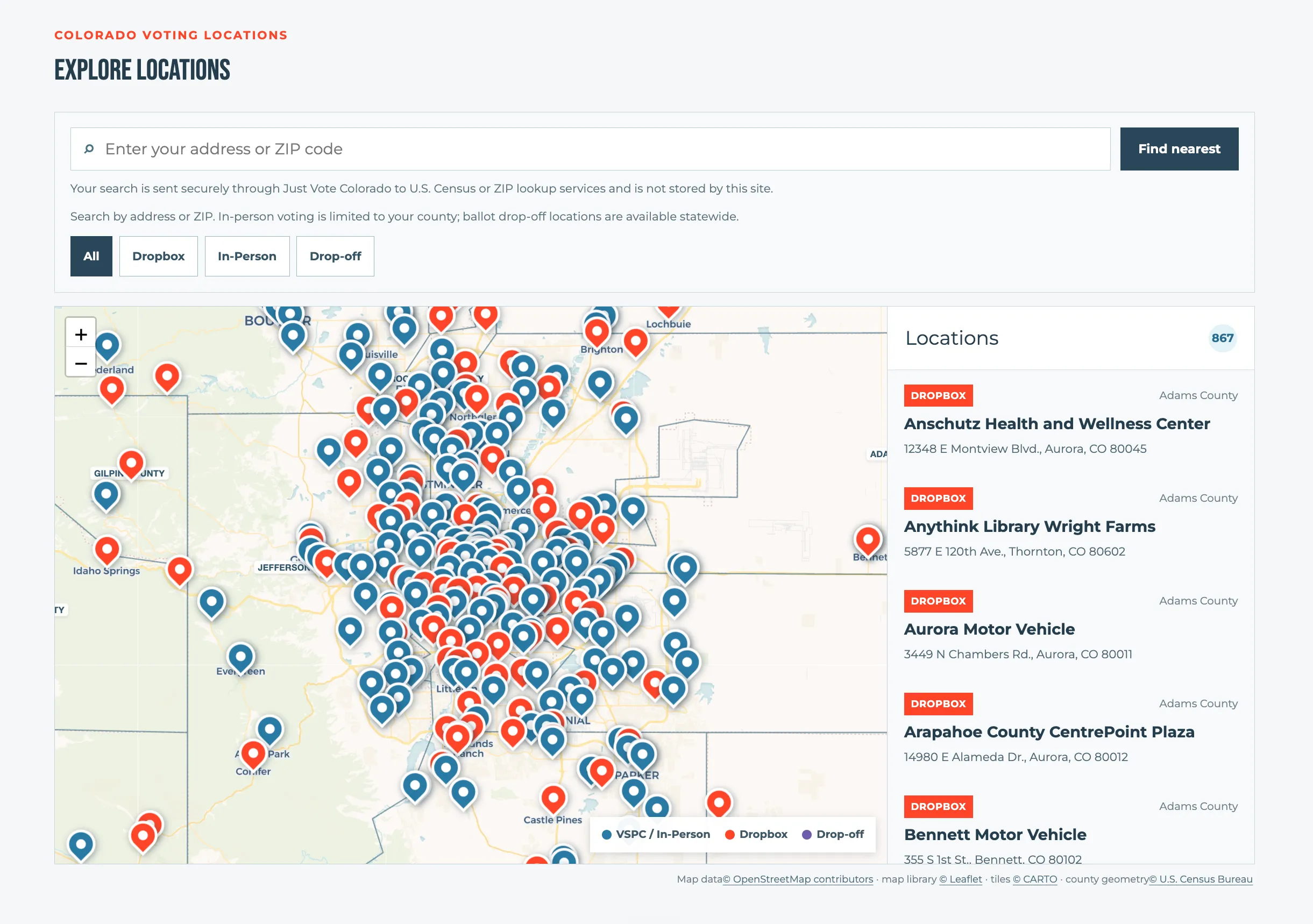1313x924 pixels.
Task: Click the blue marker near Nederland
Action: [107, 347]
